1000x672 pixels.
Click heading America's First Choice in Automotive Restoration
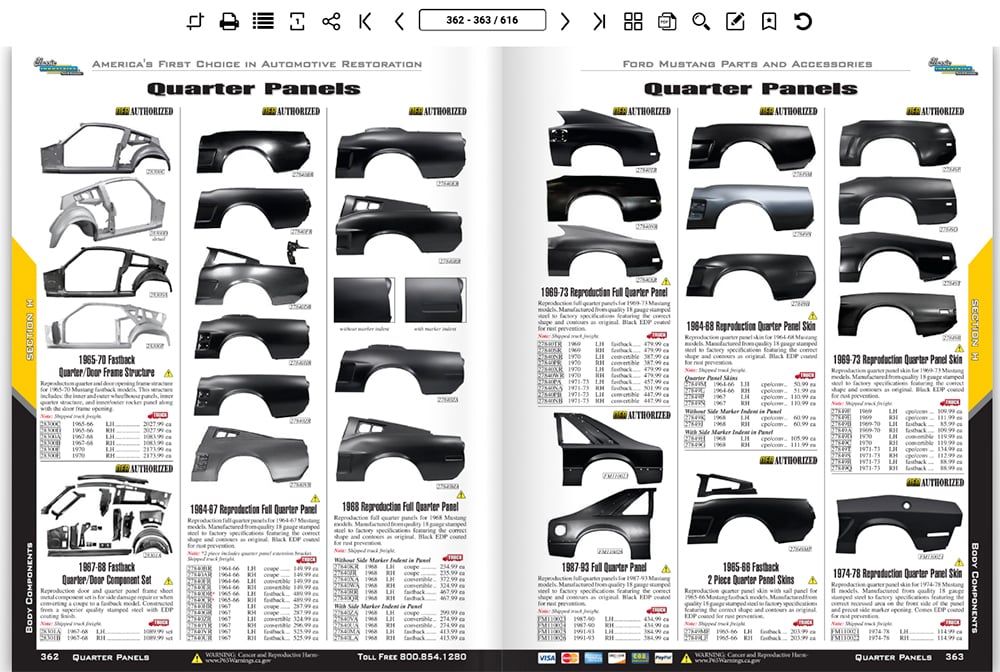click(x=257, y=64)
